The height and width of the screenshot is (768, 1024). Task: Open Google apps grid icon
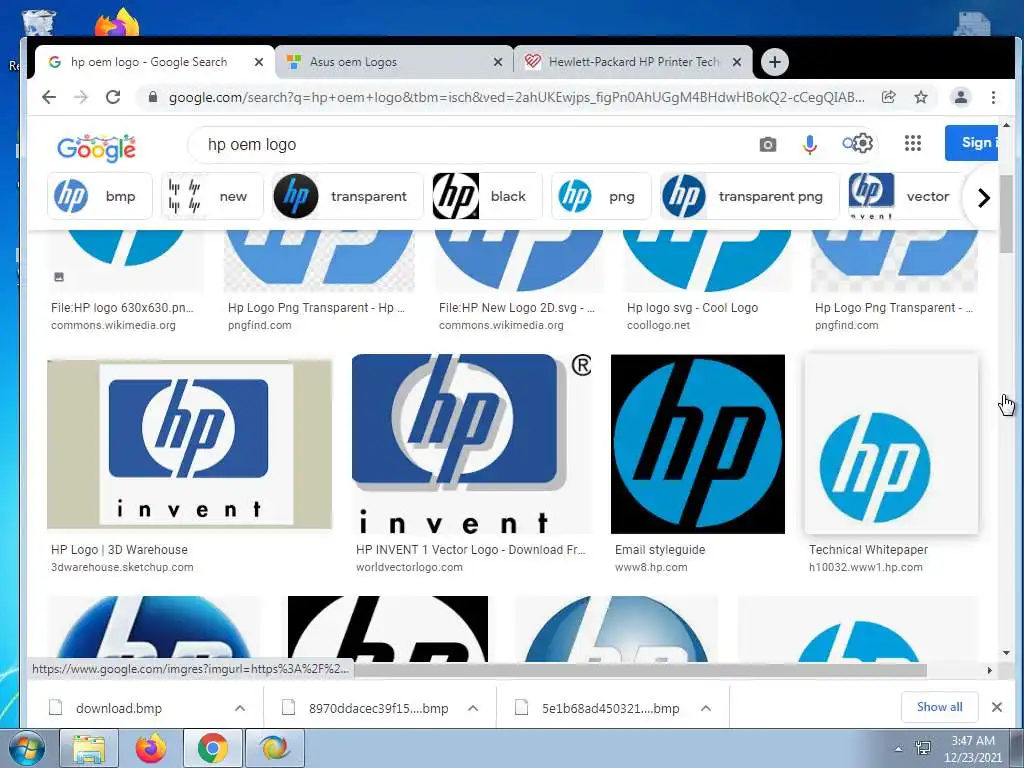tap(913, 143)
